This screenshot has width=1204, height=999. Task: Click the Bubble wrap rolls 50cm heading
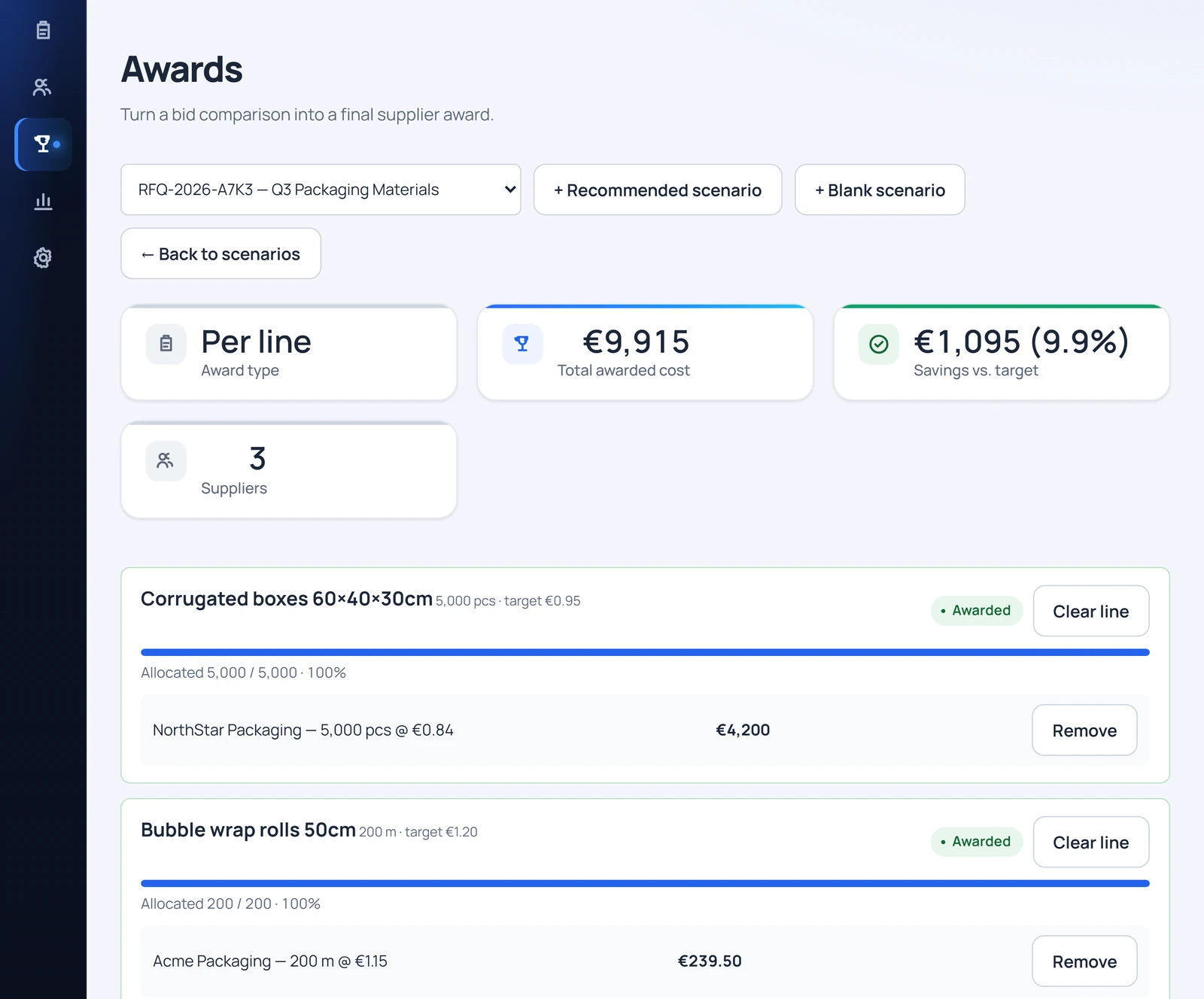point(248,830)
